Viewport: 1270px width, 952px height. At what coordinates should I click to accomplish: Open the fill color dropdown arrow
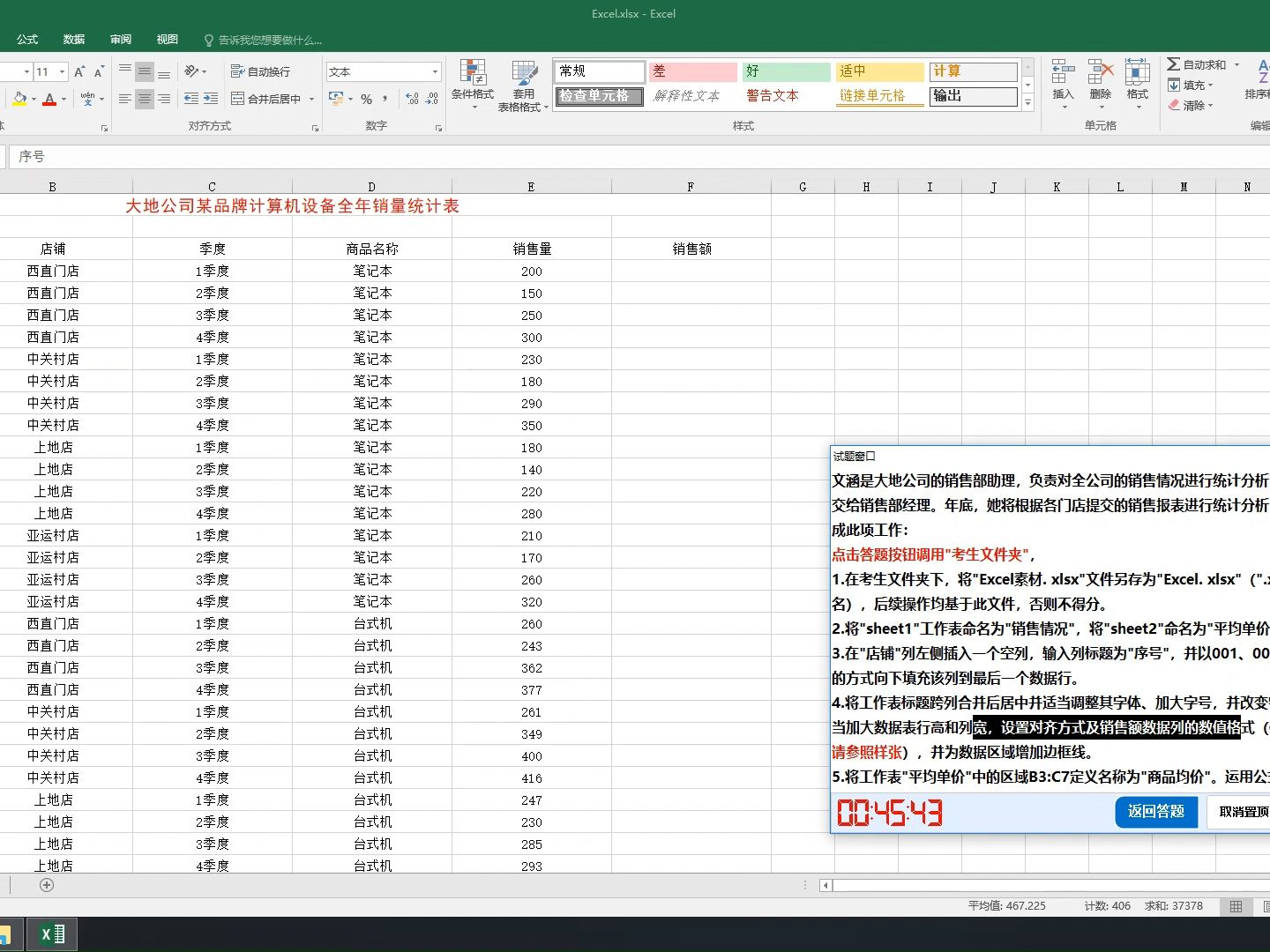(34, 99)
